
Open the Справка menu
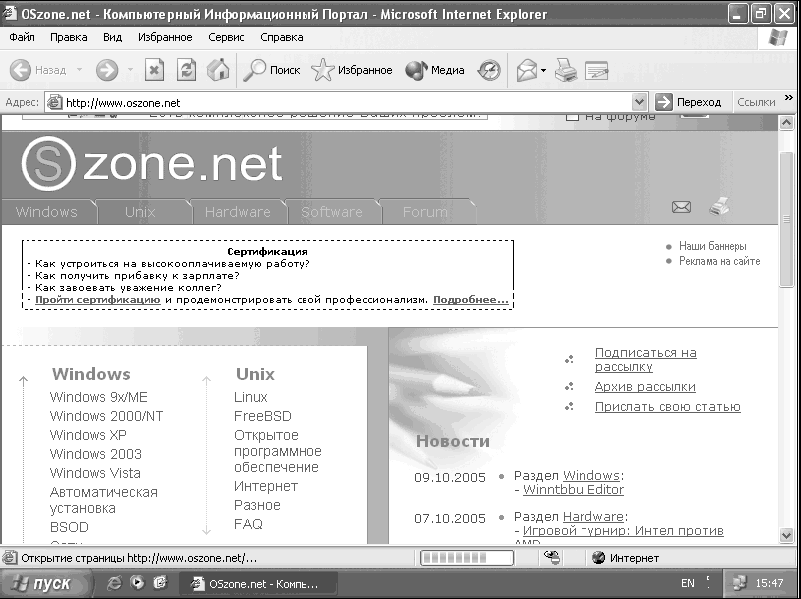(281, 37)
